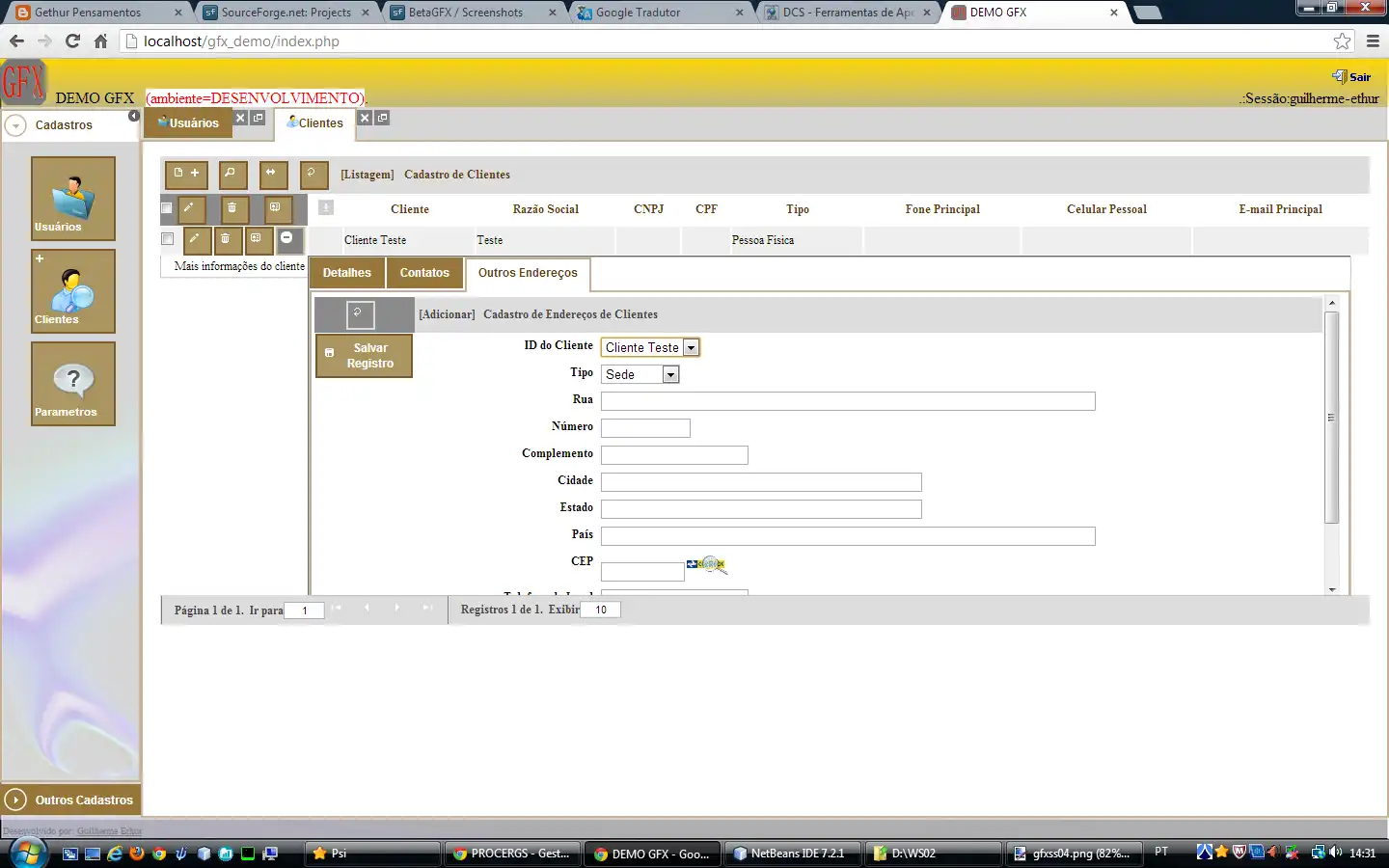
Task: Tick the Cliente Teste row checkbox
Action: coord(168,239)
